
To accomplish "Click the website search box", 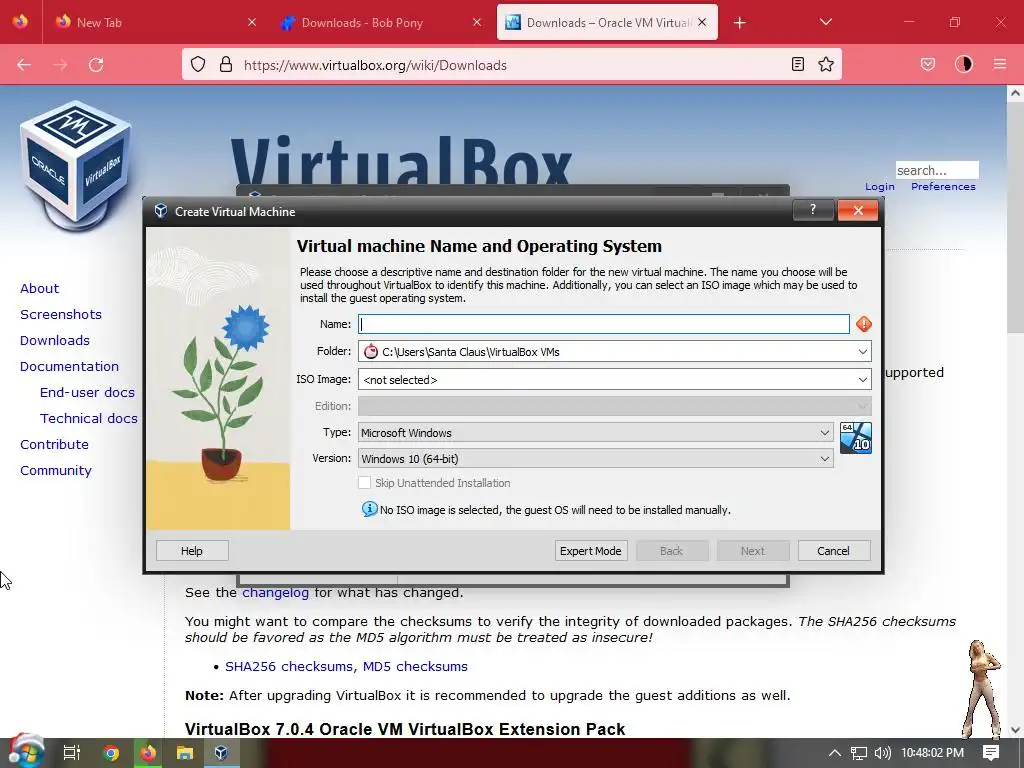I will click(x=937, y=170).
